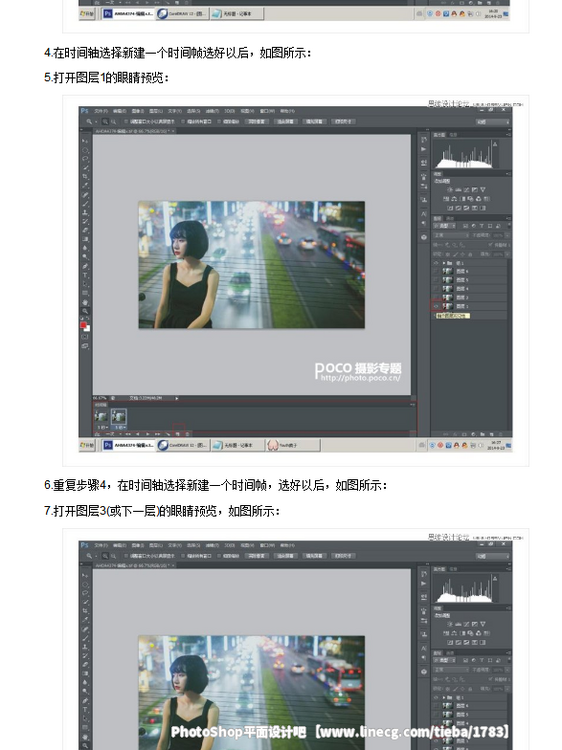
Task: Click red foreground color swatch in step-5 screenshot
Action: pos(83,325)
